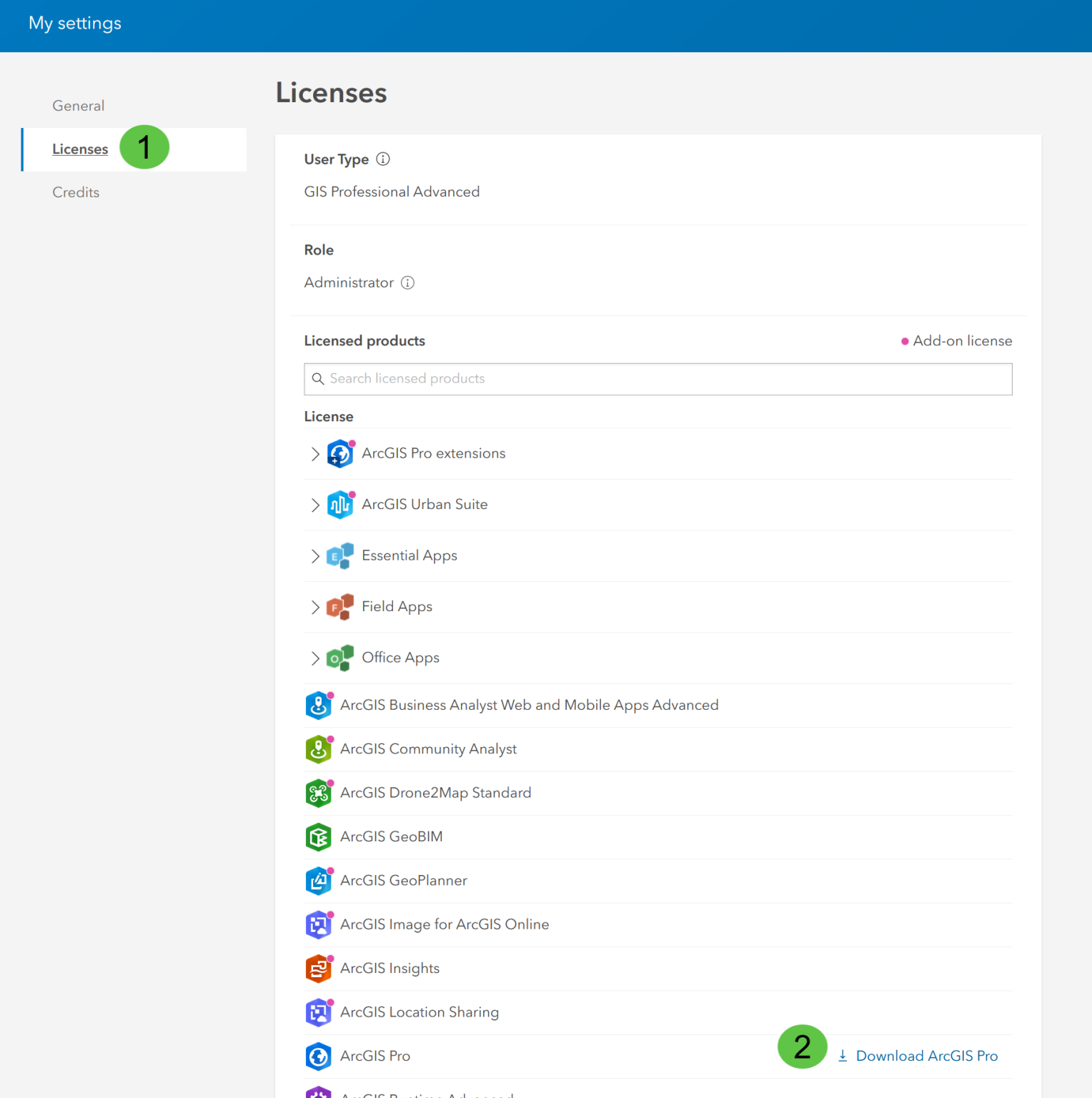The image size is (1092, 1098).
Task: Click the ArcGIS Pro extensions icon
Action: coord(339,454)
